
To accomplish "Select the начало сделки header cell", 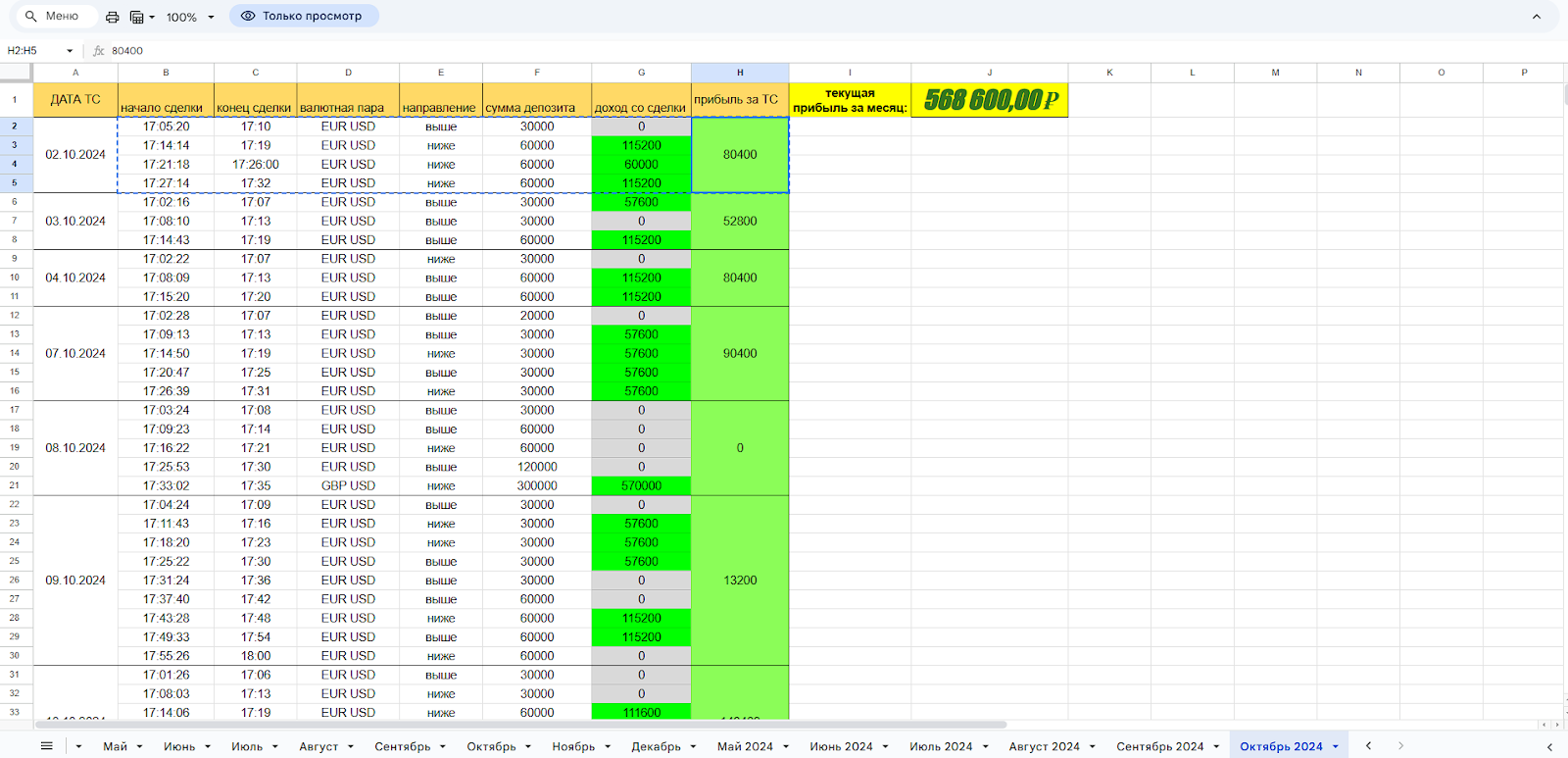I will click(x=166, y=100).
